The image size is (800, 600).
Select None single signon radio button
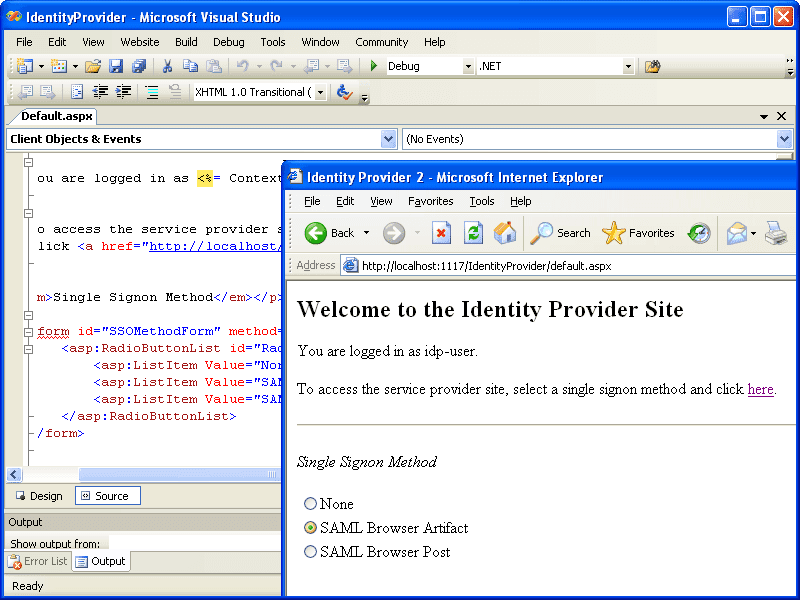click(x=310, y=504)
